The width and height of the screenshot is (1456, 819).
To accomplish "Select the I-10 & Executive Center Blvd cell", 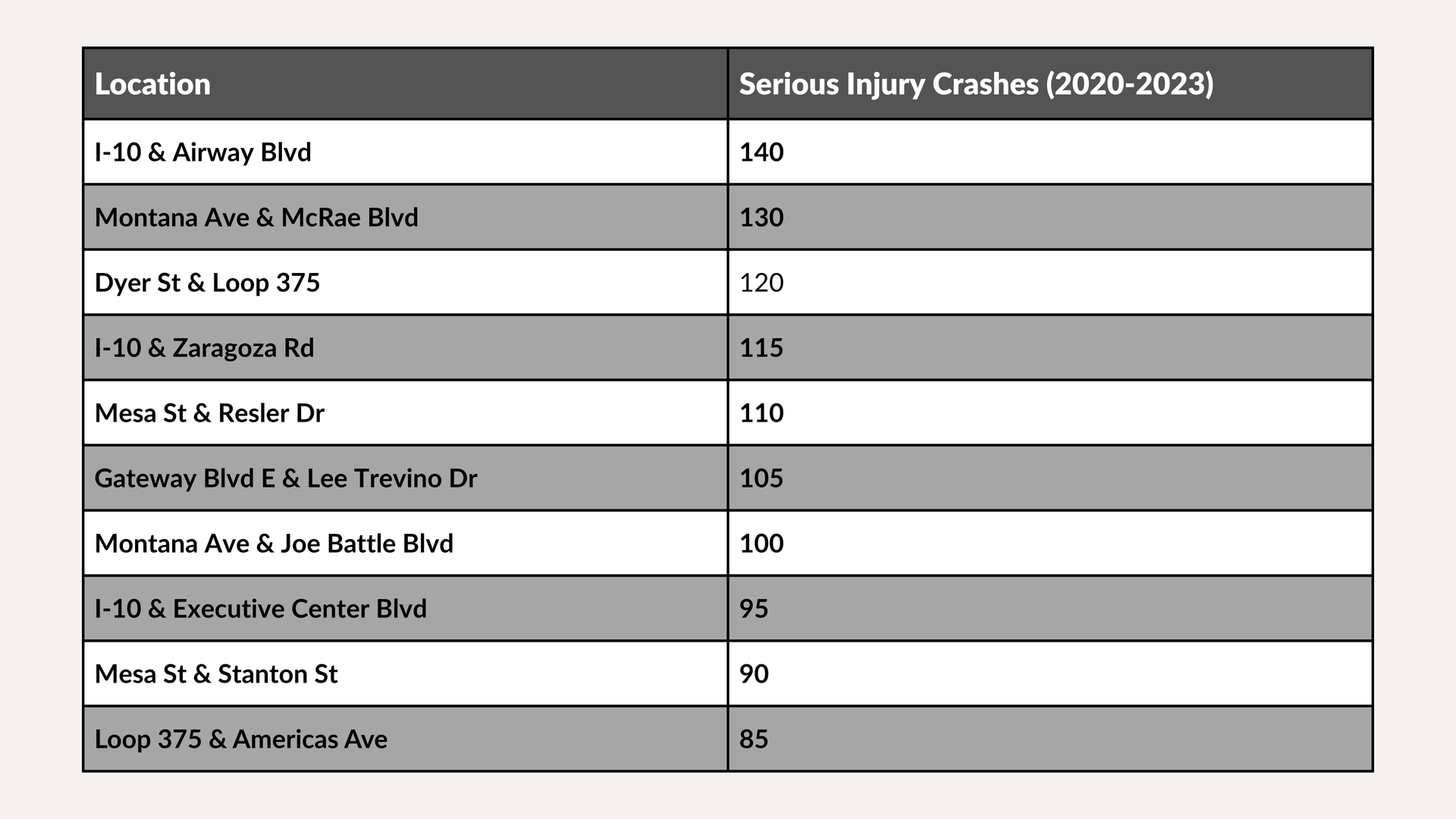I will pyautogui.click(x=406, y=608).
